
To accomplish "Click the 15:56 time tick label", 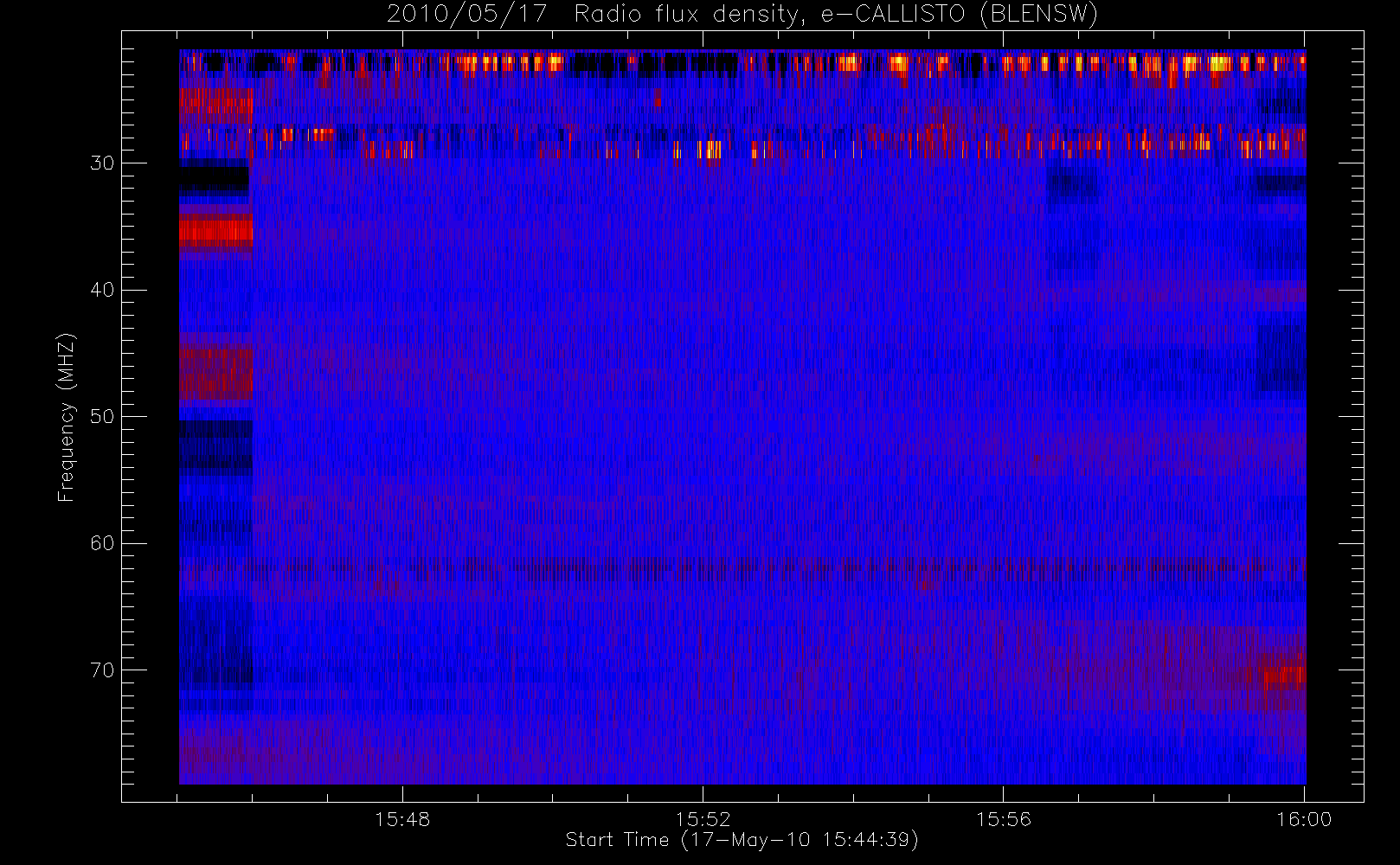I will pos(1004,819).
